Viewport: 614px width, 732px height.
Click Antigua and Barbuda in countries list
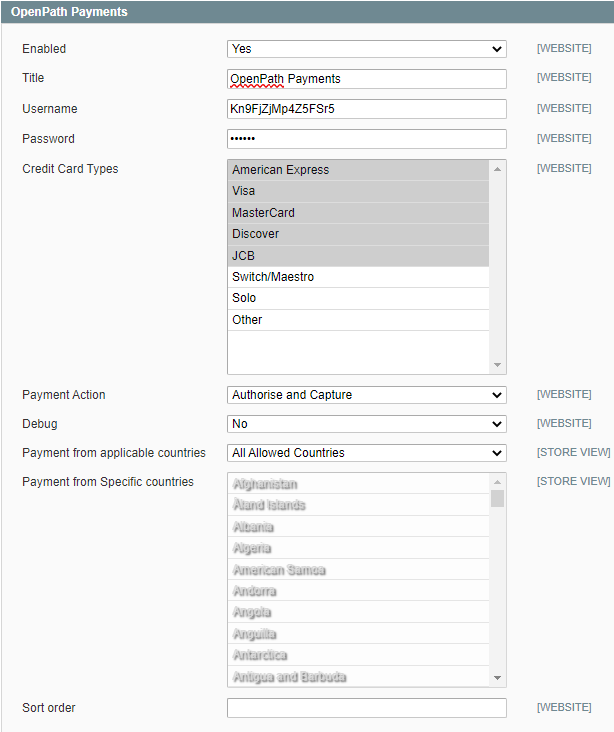[358, 676]
